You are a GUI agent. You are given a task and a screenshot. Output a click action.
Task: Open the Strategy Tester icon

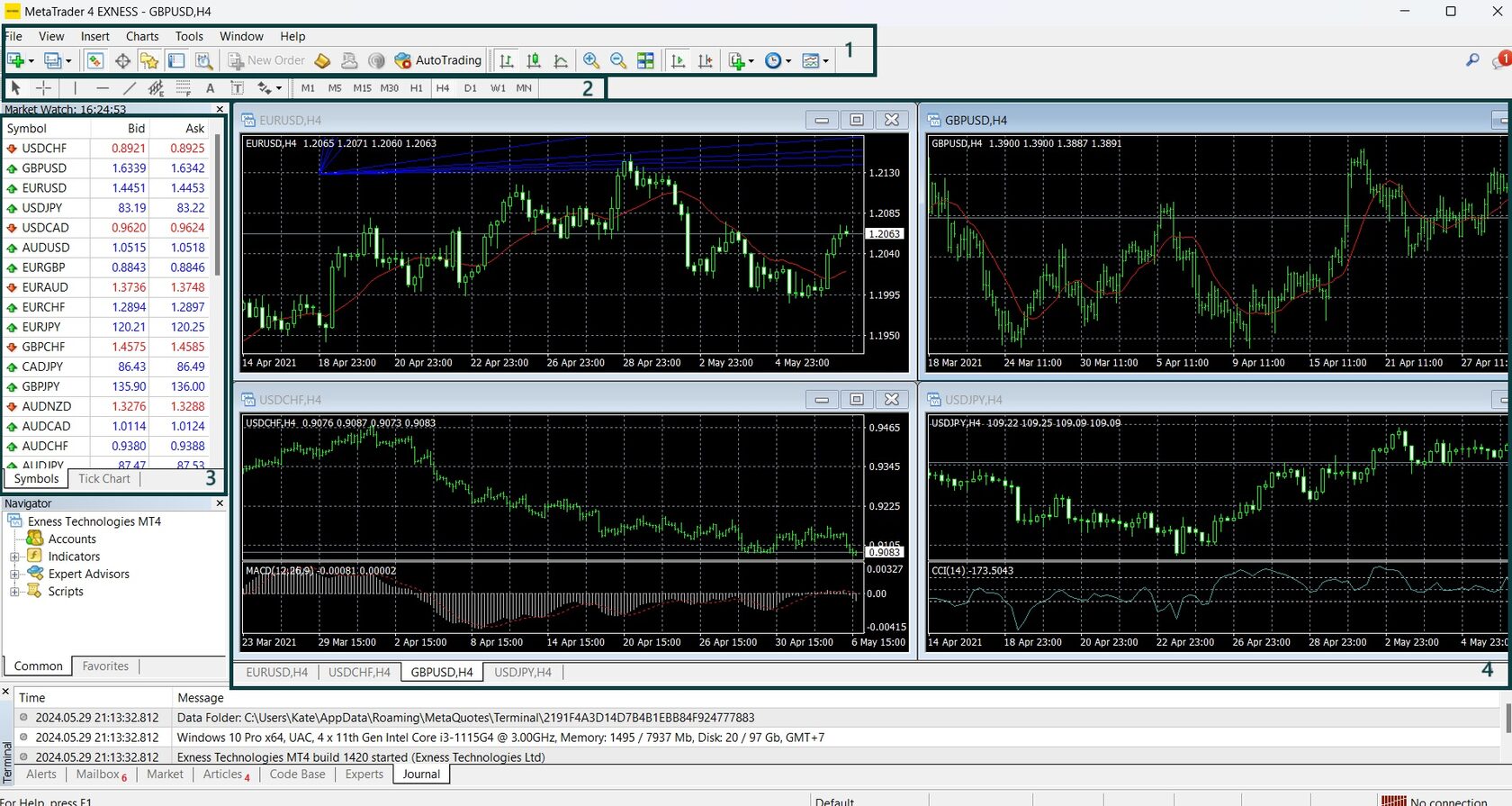[x=204, y=60]
